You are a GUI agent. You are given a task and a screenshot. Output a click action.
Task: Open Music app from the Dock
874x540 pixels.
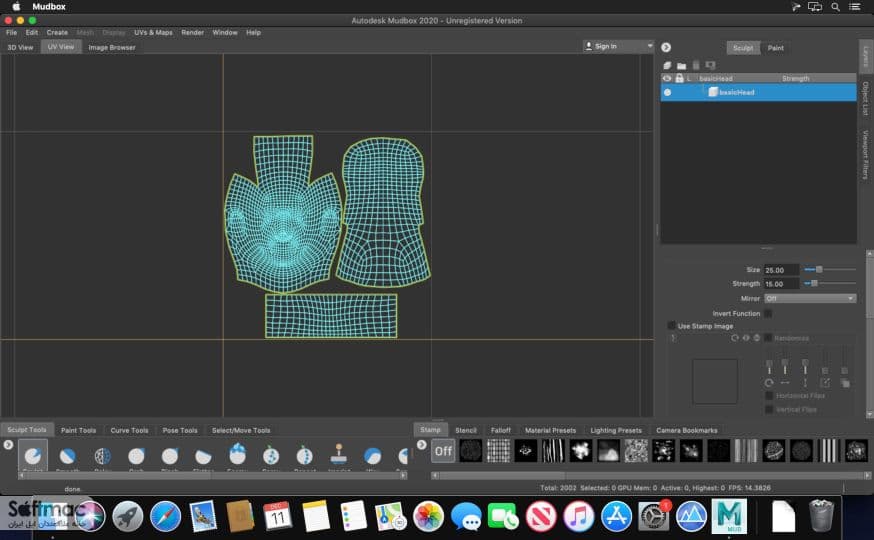(578, 516)
